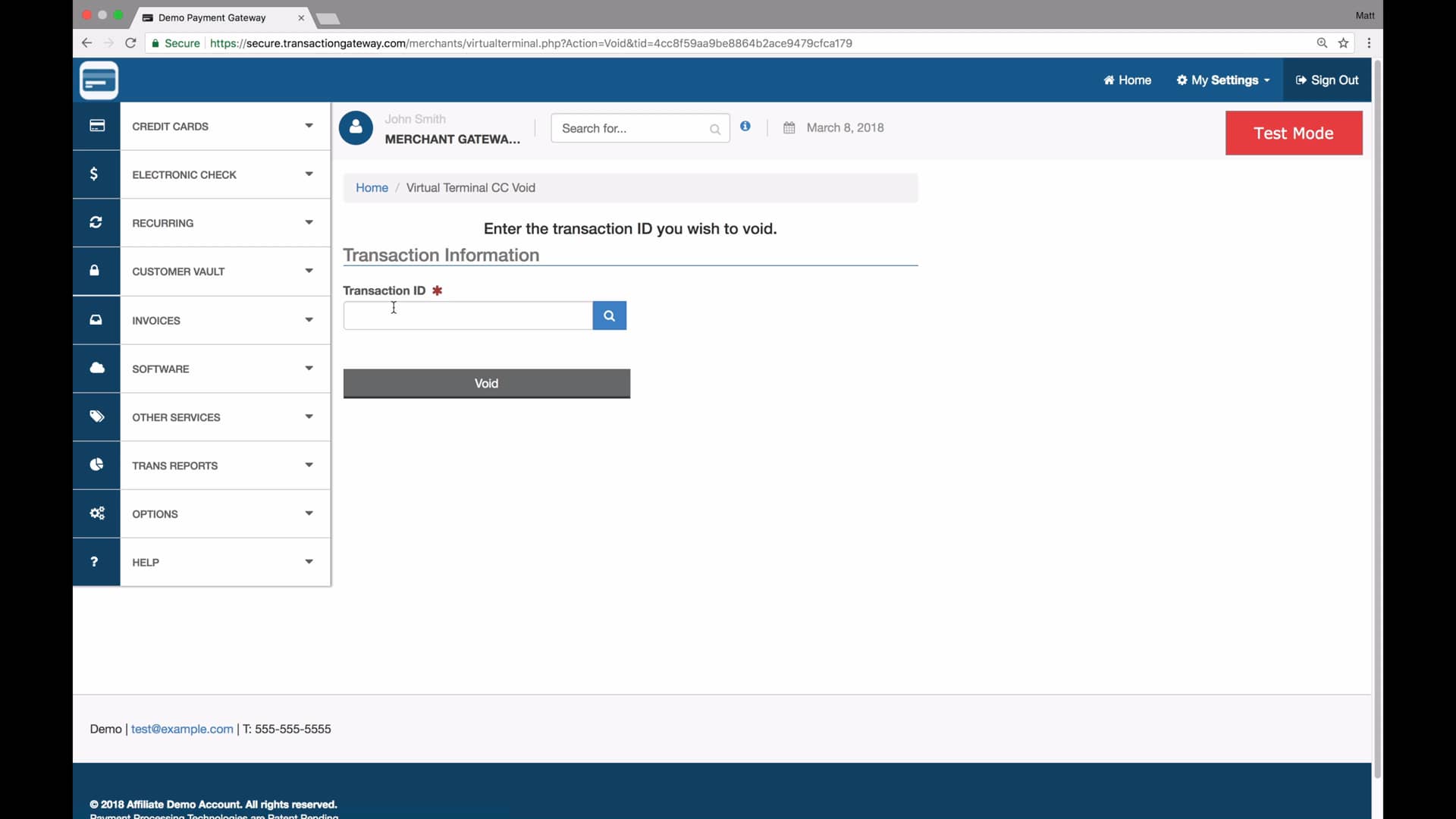1456x819 pixels.
Task: Click the Help sidebar section
Action: (x=200, y=561)
